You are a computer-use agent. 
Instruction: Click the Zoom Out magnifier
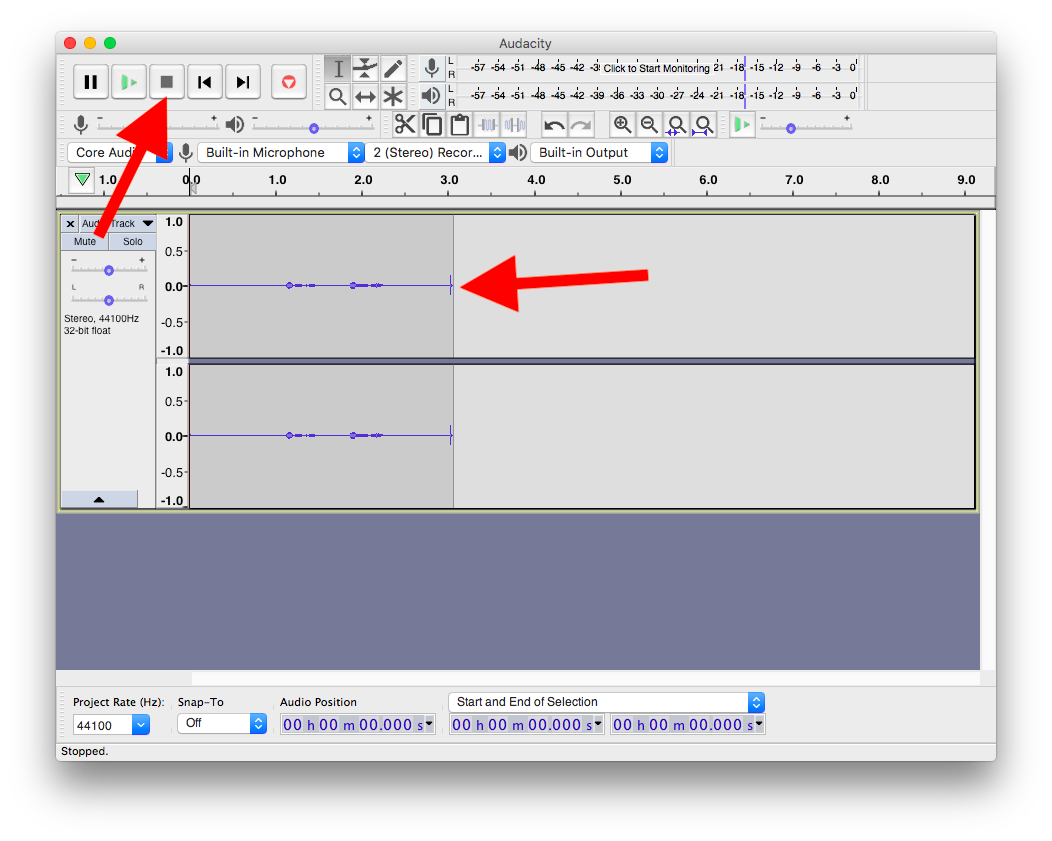[x=649, y=125]
